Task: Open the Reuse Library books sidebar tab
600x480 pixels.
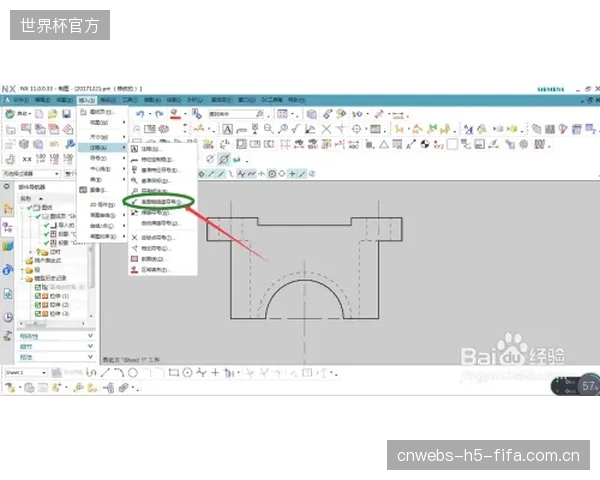Action: 8,246
